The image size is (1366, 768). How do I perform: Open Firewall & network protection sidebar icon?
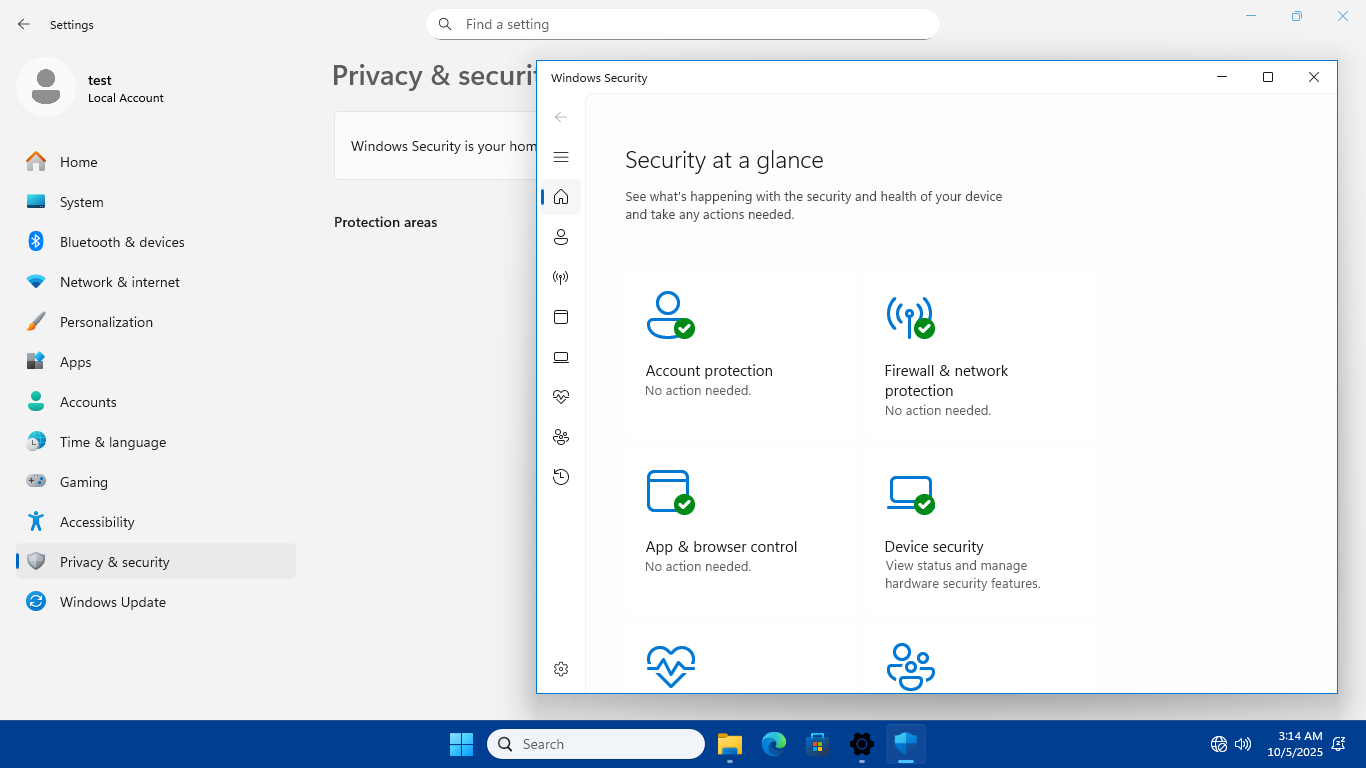pos(561,277)
